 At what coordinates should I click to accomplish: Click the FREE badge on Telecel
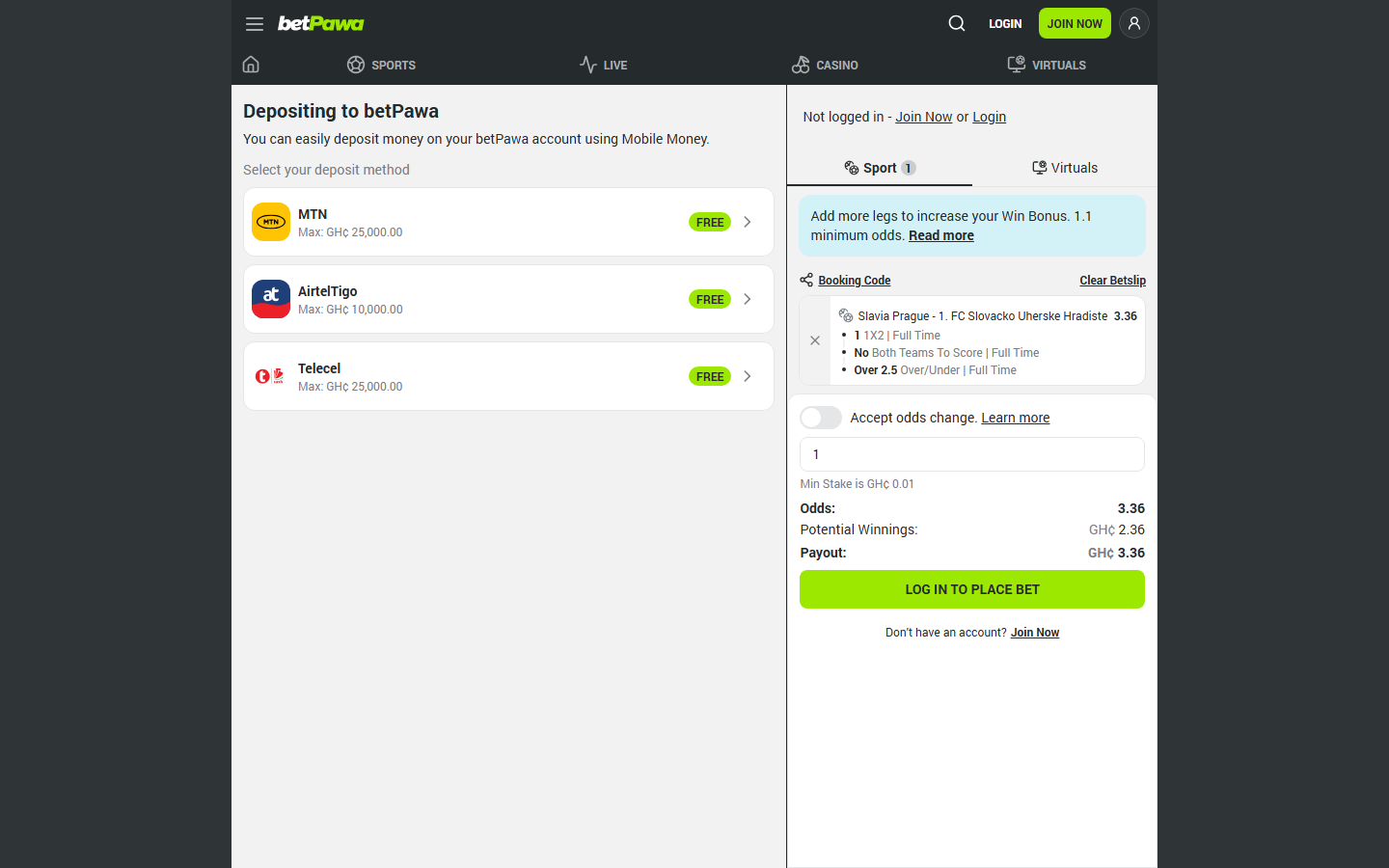pyautogui.click(x=710, y=376)
